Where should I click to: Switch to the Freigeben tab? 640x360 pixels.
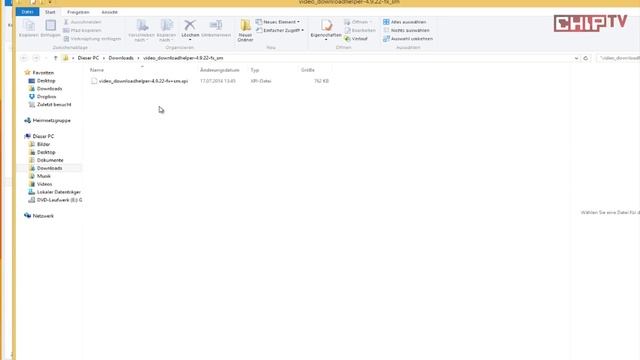(78, 12)
